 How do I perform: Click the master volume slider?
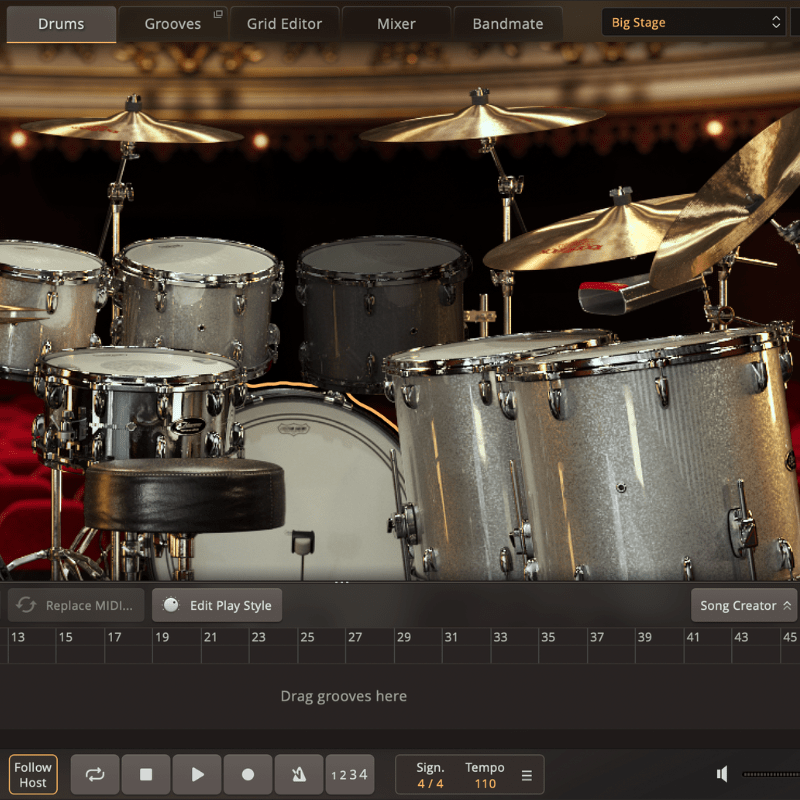pos(770,774)
